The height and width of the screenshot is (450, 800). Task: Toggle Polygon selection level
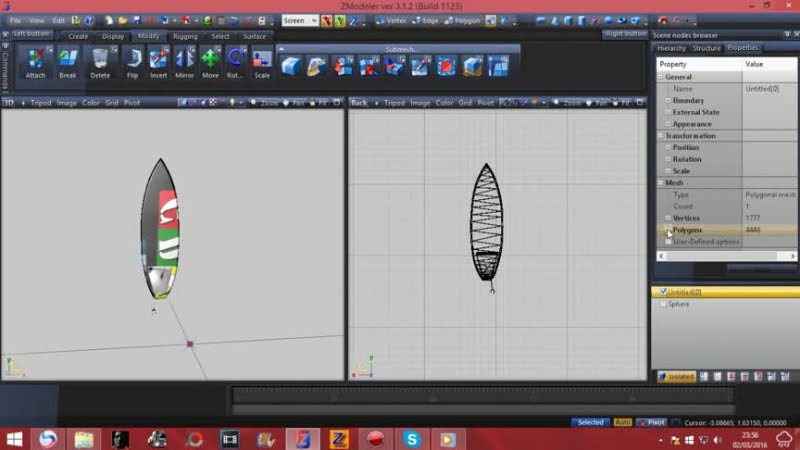[x=462, y=20]
